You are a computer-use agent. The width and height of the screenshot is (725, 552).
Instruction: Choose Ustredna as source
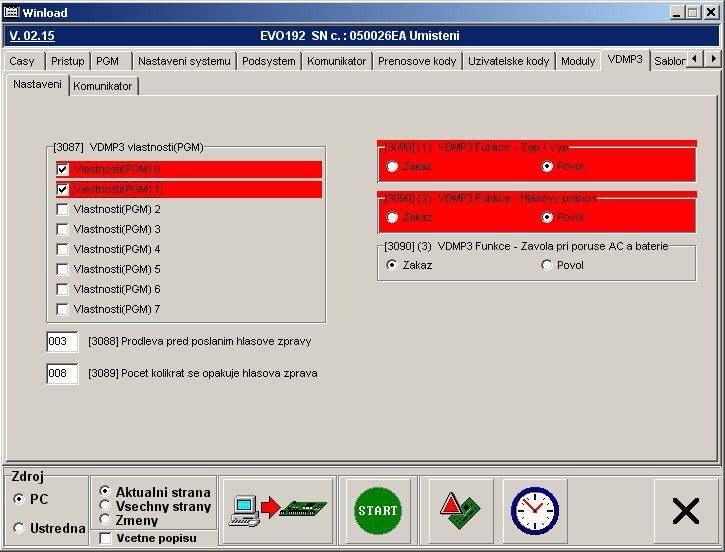point(20,528)
